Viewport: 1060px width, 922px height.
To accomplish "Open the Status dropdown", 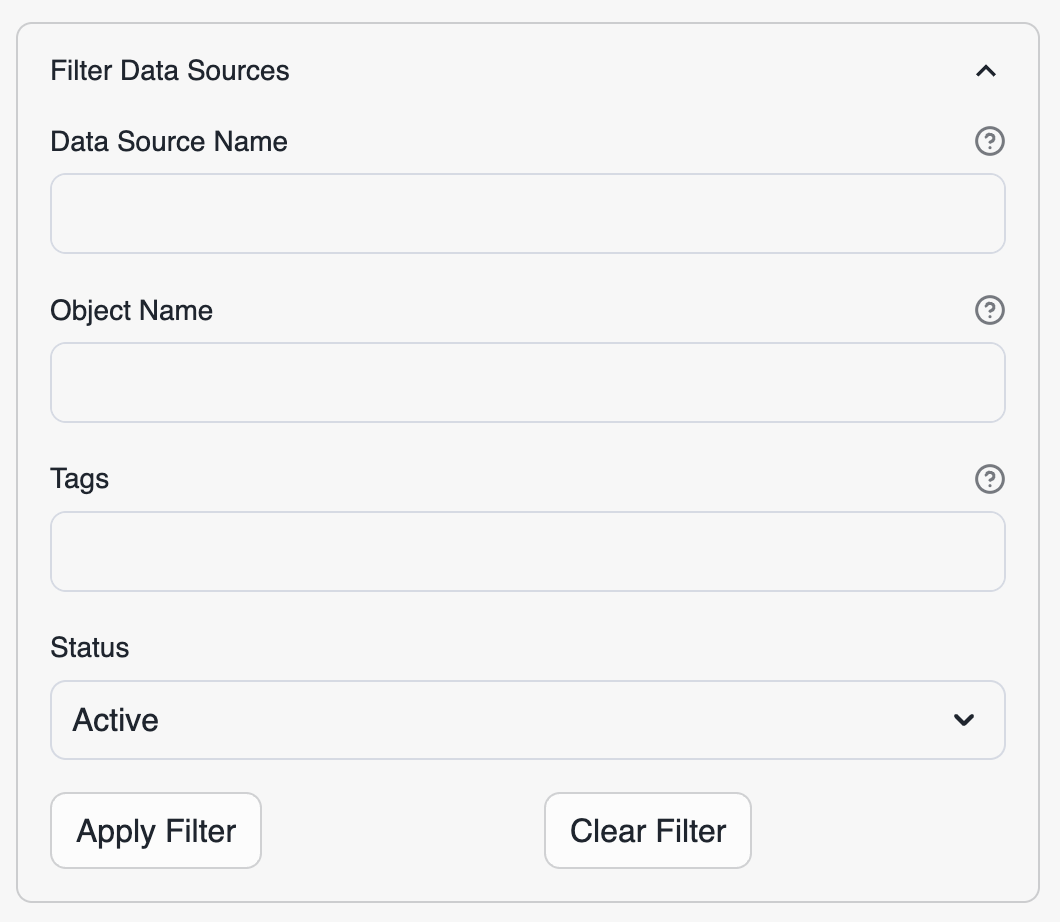I will (x=527, y=720).
